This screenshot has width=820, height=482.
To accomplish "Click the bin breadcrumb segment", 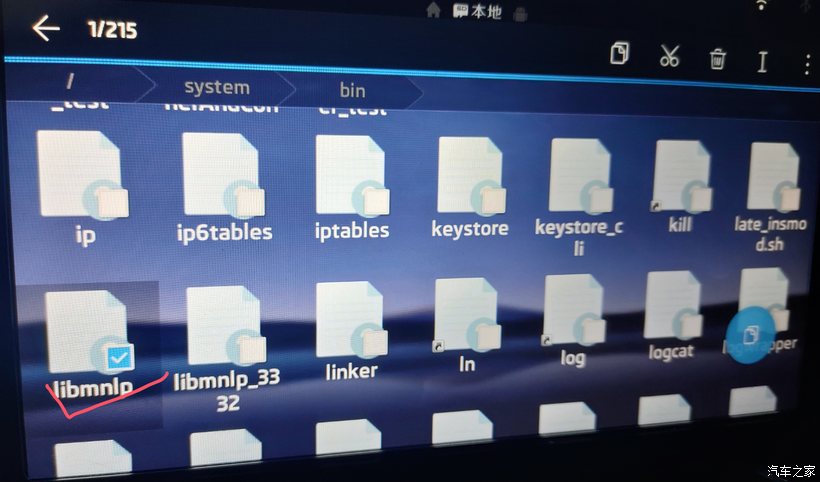I will 352,90.
